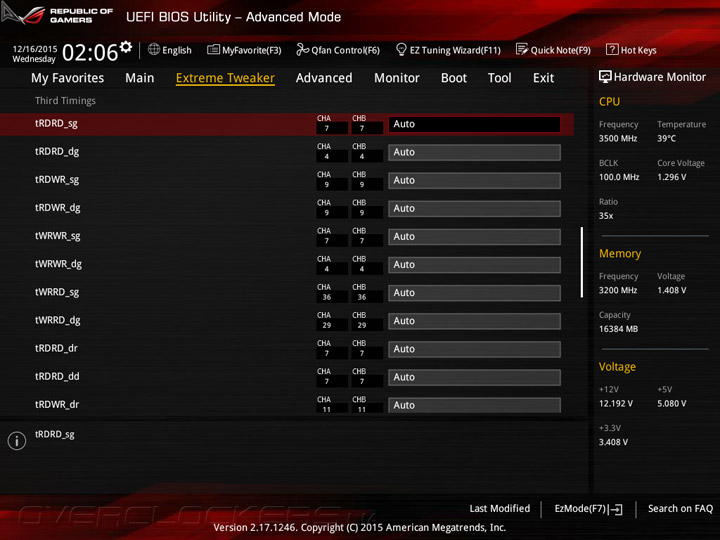The height and width of the screenshot is (540, 720).
Task: Click the +12V reading 12.192 V
Action: [x=616, y=404]
